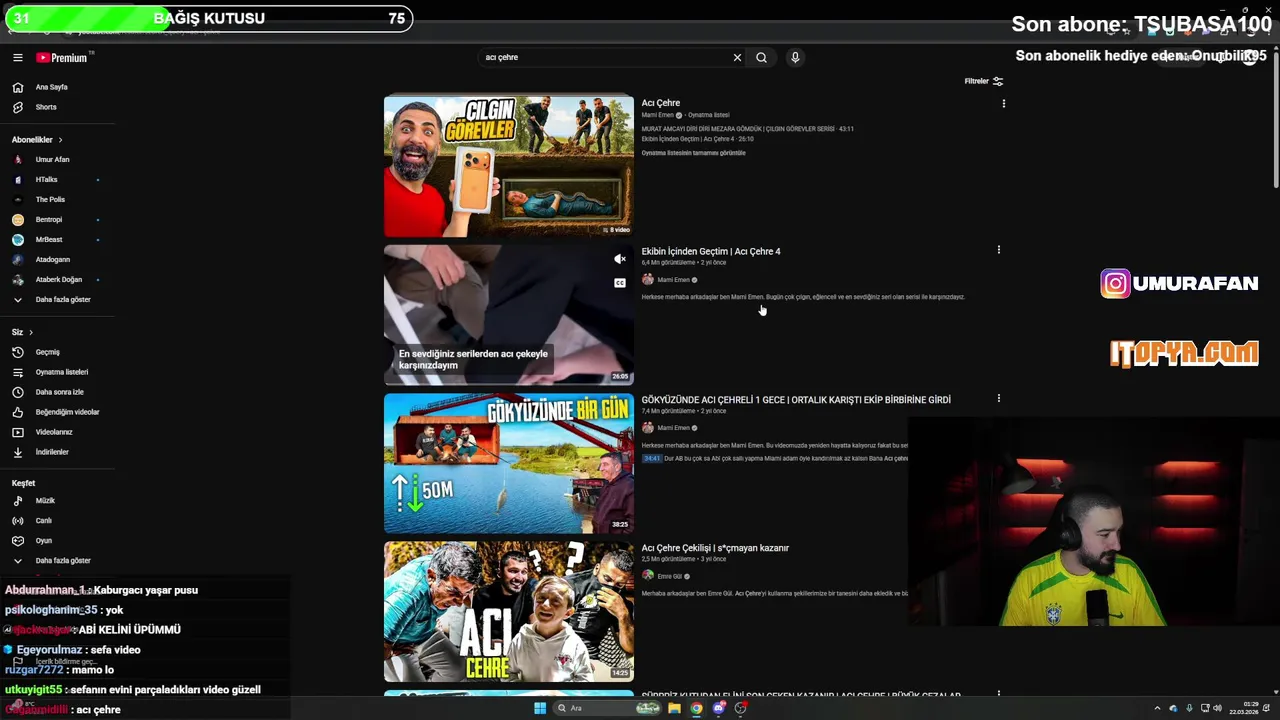Switch to Chrome on the taskbar
The image size is (1280, 720).
point(696,708)
